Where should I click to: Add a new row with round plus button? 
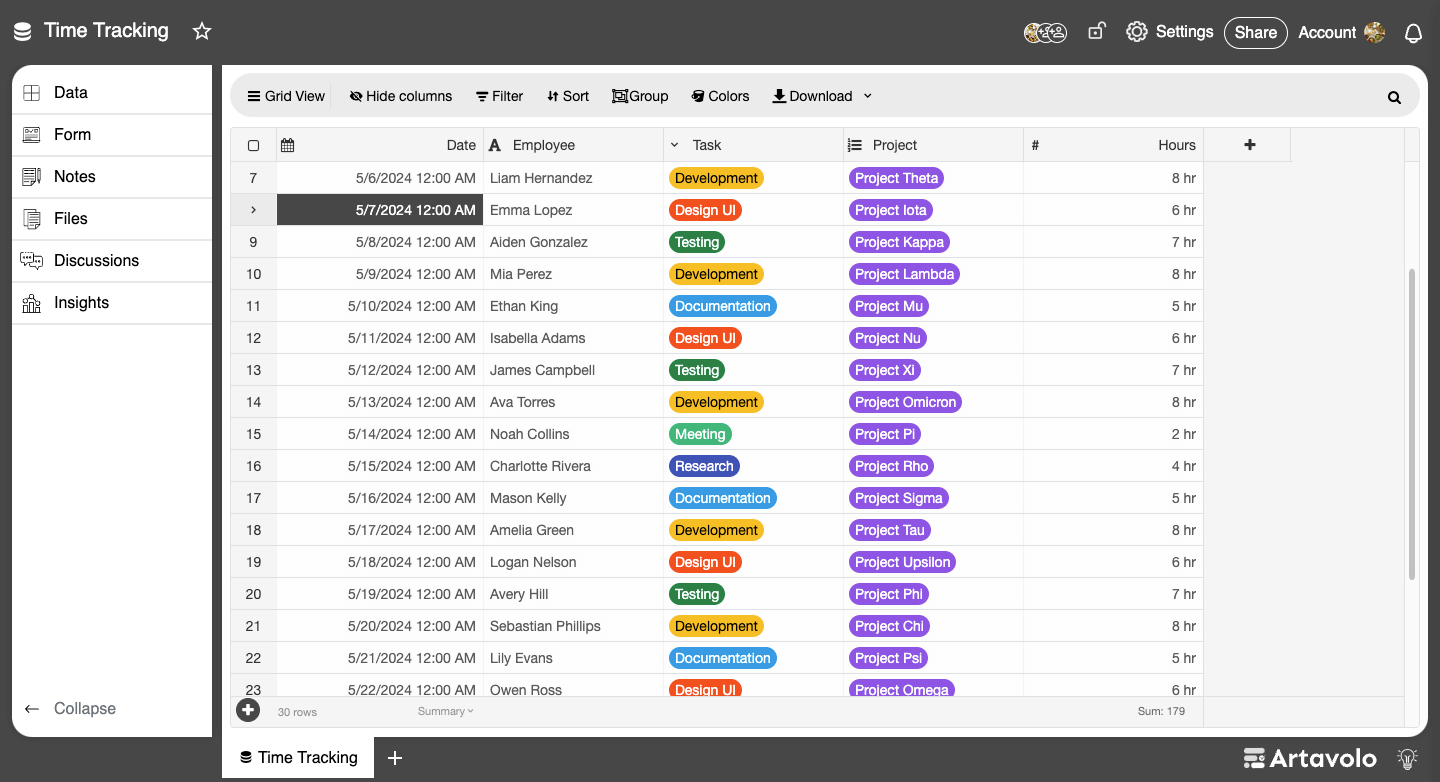(x=248, y=710)
